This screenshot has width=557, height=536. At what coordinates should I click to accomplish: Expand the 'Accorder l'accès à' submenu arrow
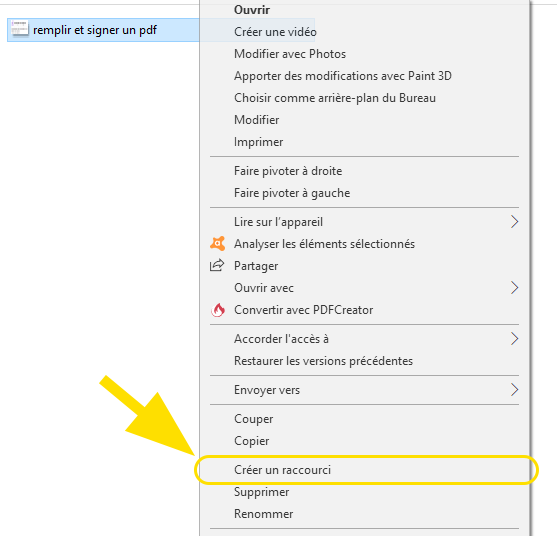(x=514, y=339)
